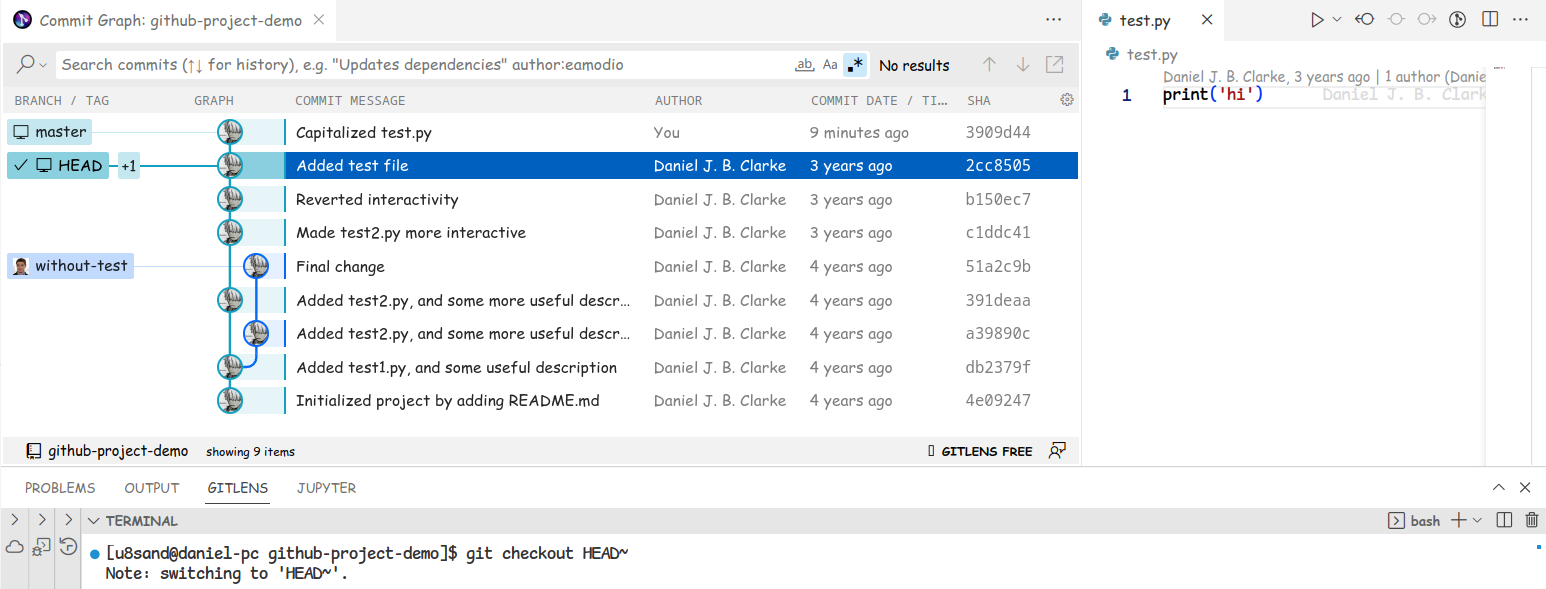Viewport: 1546px width, 589px height.
Task: Click into the search commits field
Action: point(420,65)
